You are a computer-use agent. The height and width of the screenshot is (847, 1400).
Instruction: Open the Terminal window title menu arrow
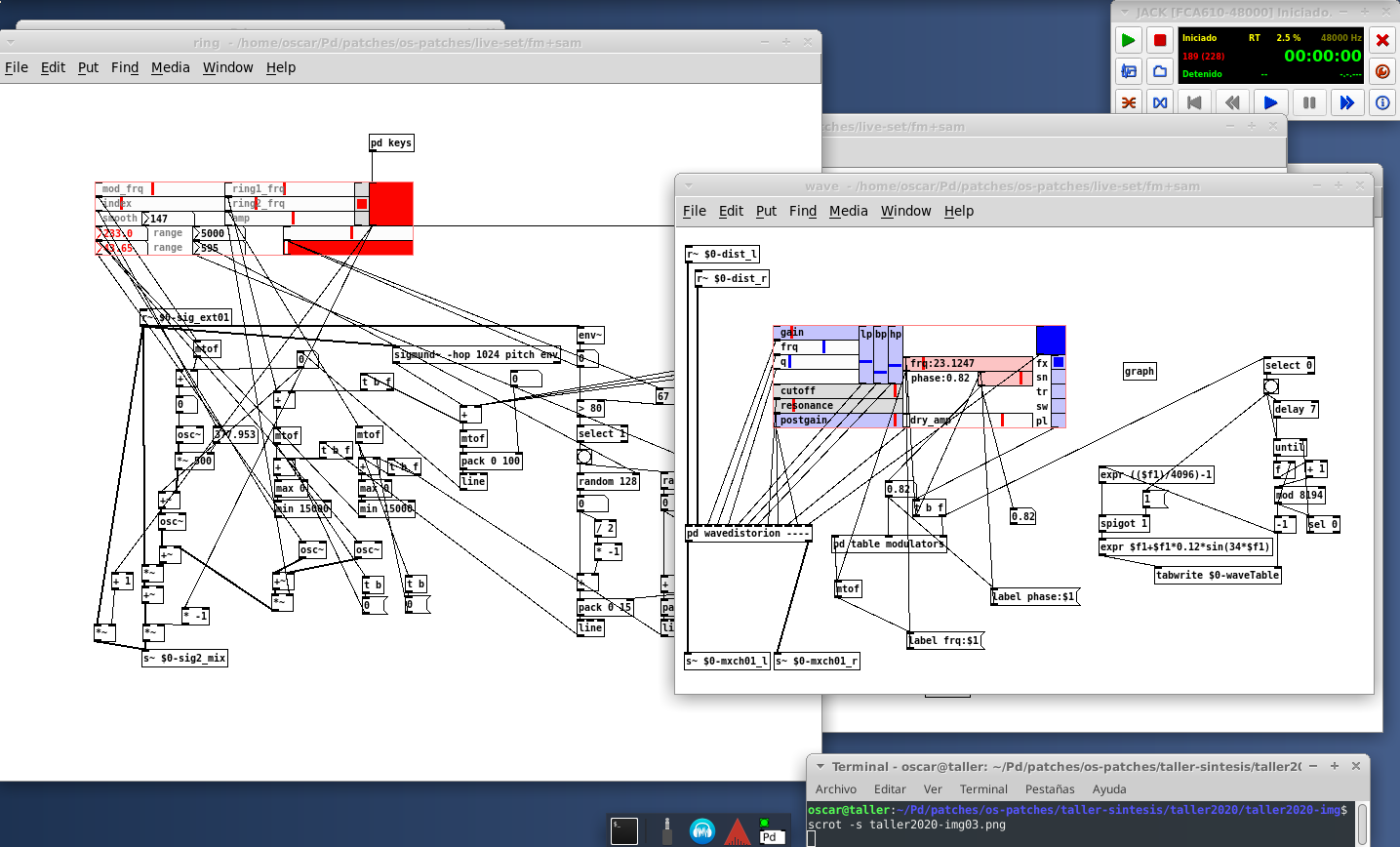[x=820, y=766]
